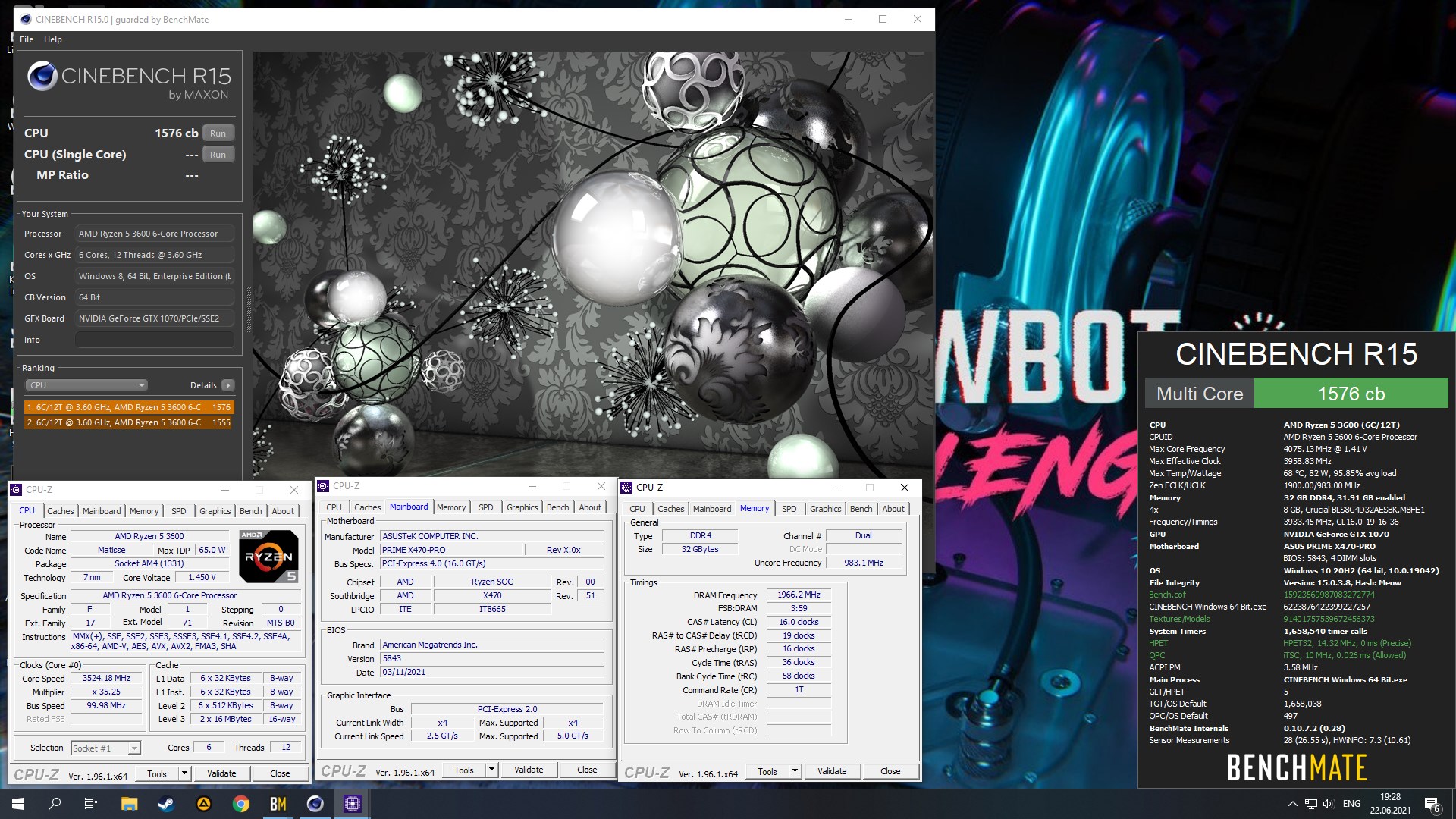Switch to CPU-Z taskbar icon

[352, 804]
